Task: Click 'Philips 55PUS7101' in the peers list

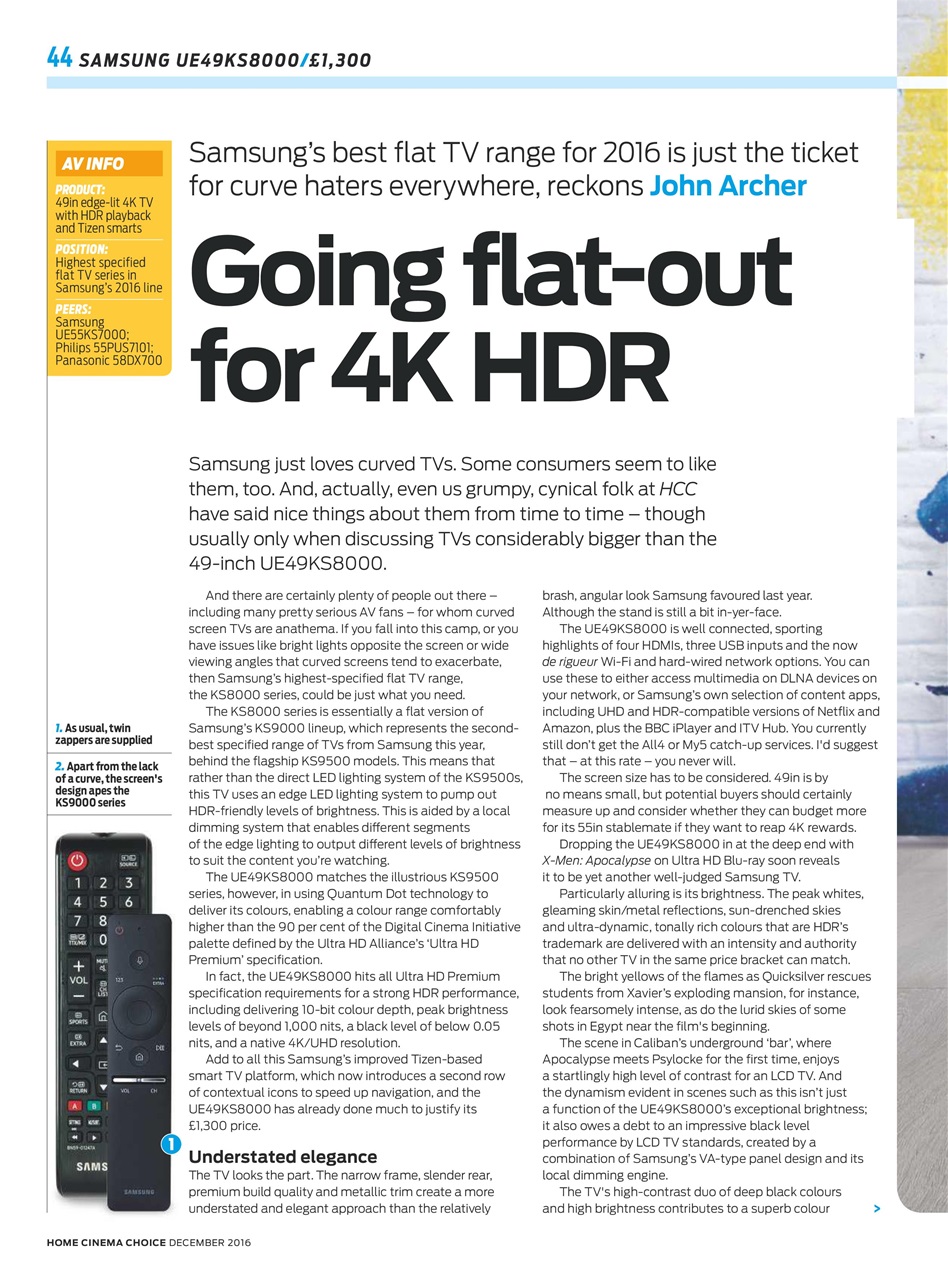Action: click(x=104, y=348)
